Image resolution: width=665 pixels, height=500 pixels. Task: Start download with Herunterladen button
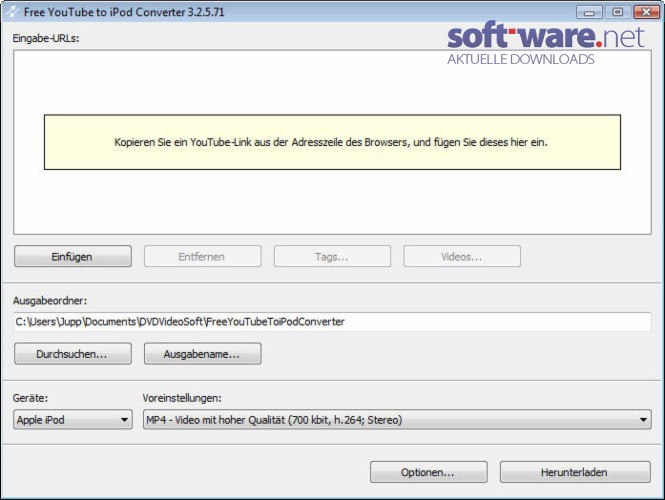pyautogui.click(x=575, y=472)
